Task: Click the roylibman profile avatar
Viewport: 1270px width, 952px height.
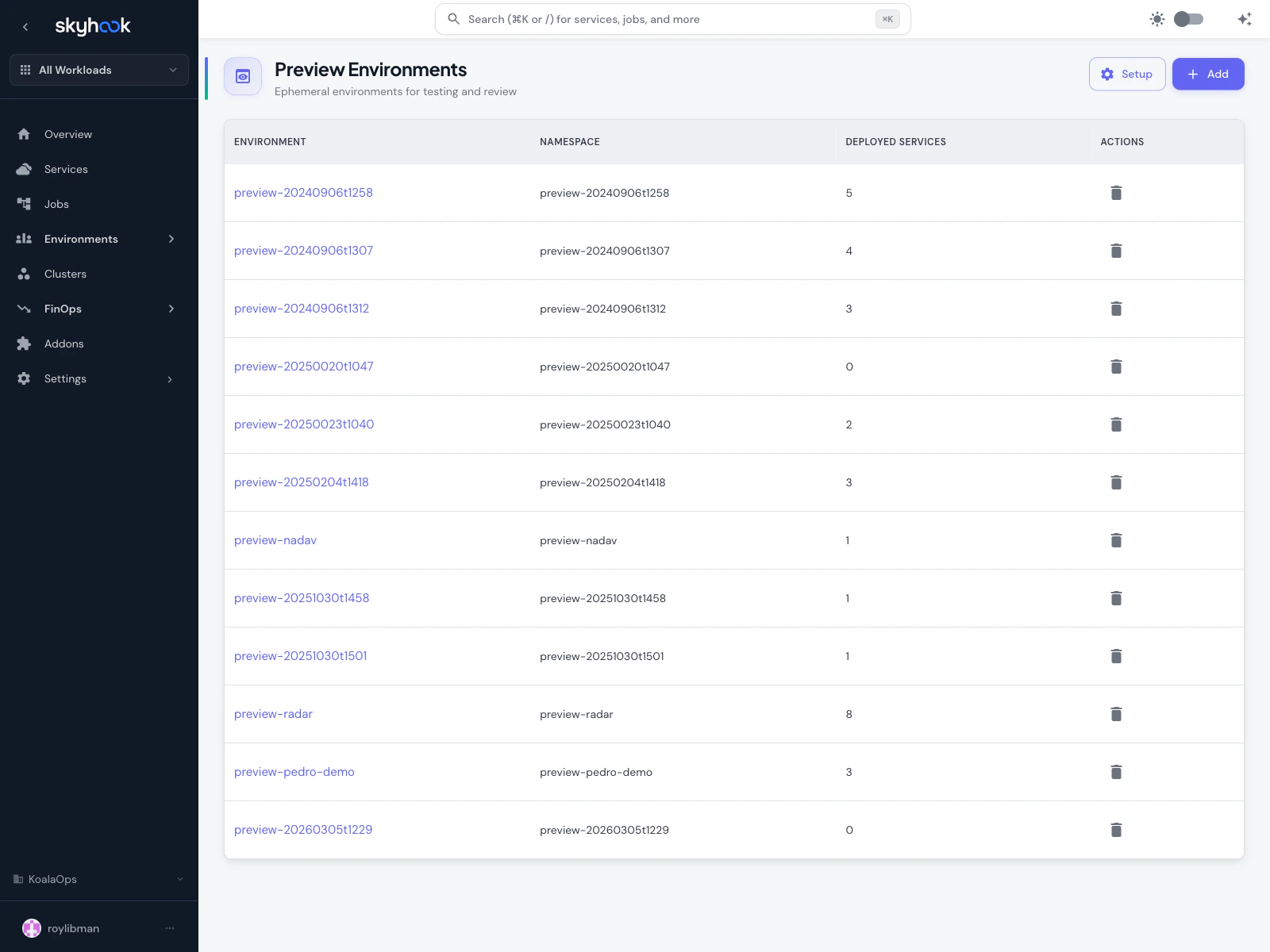Action: coord(32,928)
